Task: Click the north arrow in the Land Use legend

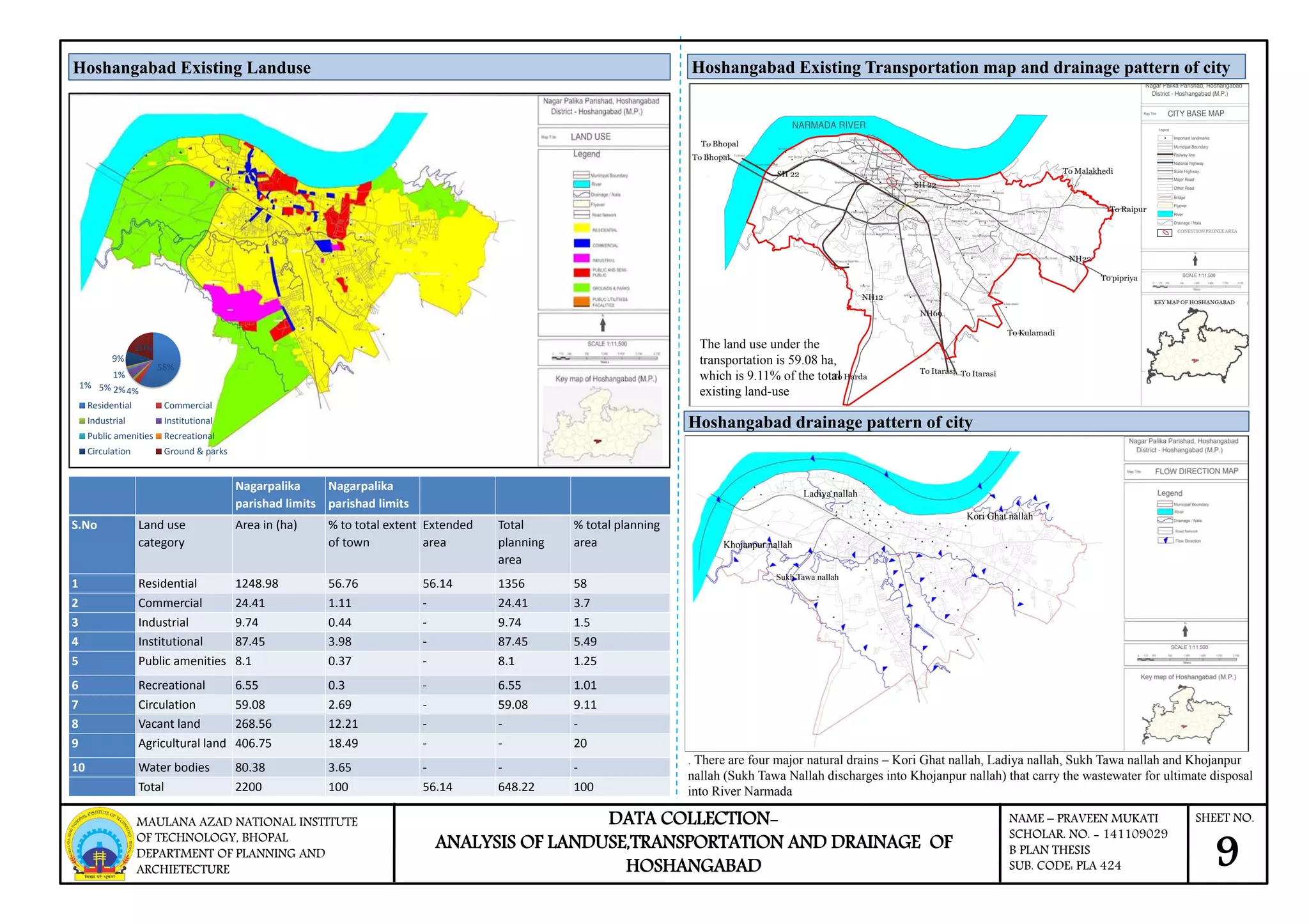Action: (603, 325)
